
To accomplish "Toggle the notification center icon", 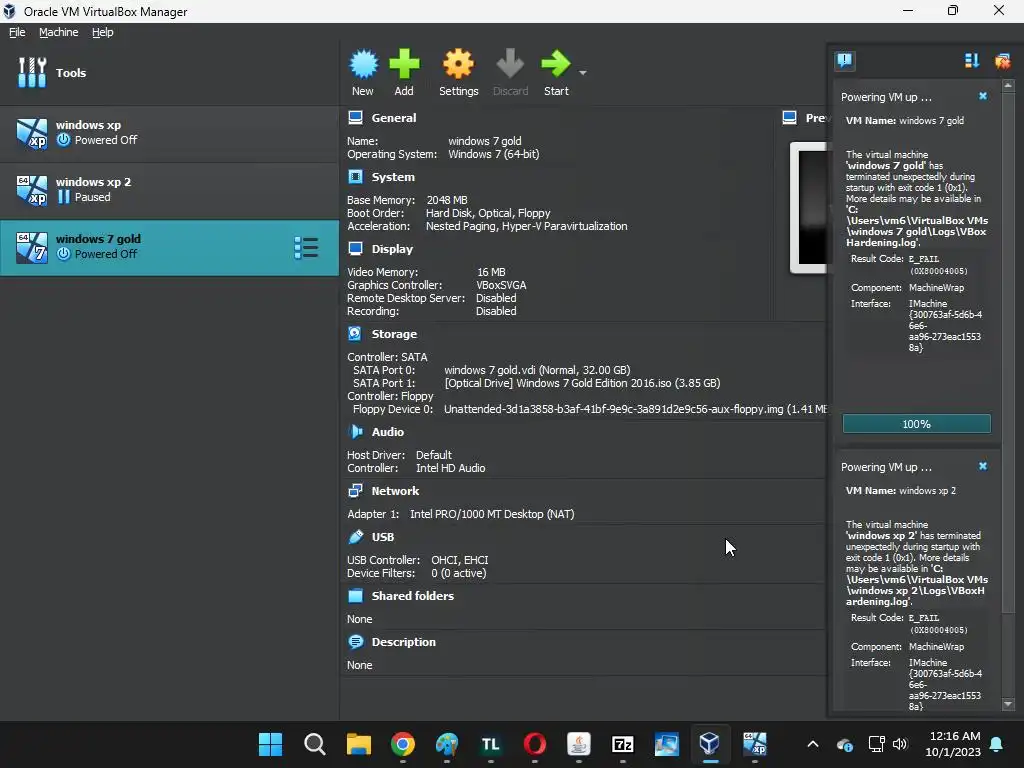I will [844, 61].
